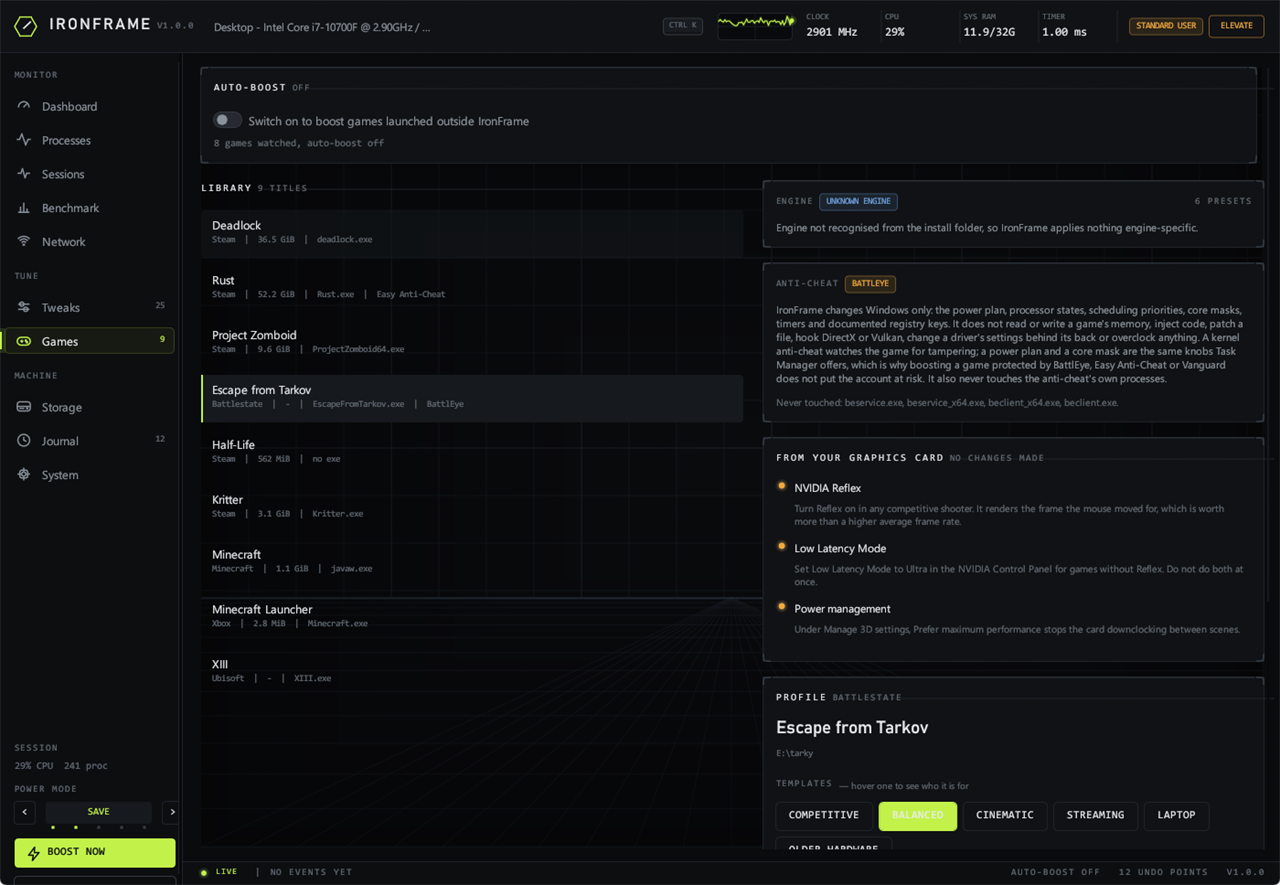The height and width of the screenshot is (885, 1280).
Task: Select Minecraft Launcher in the library
Action: click(x=472, y=617)
